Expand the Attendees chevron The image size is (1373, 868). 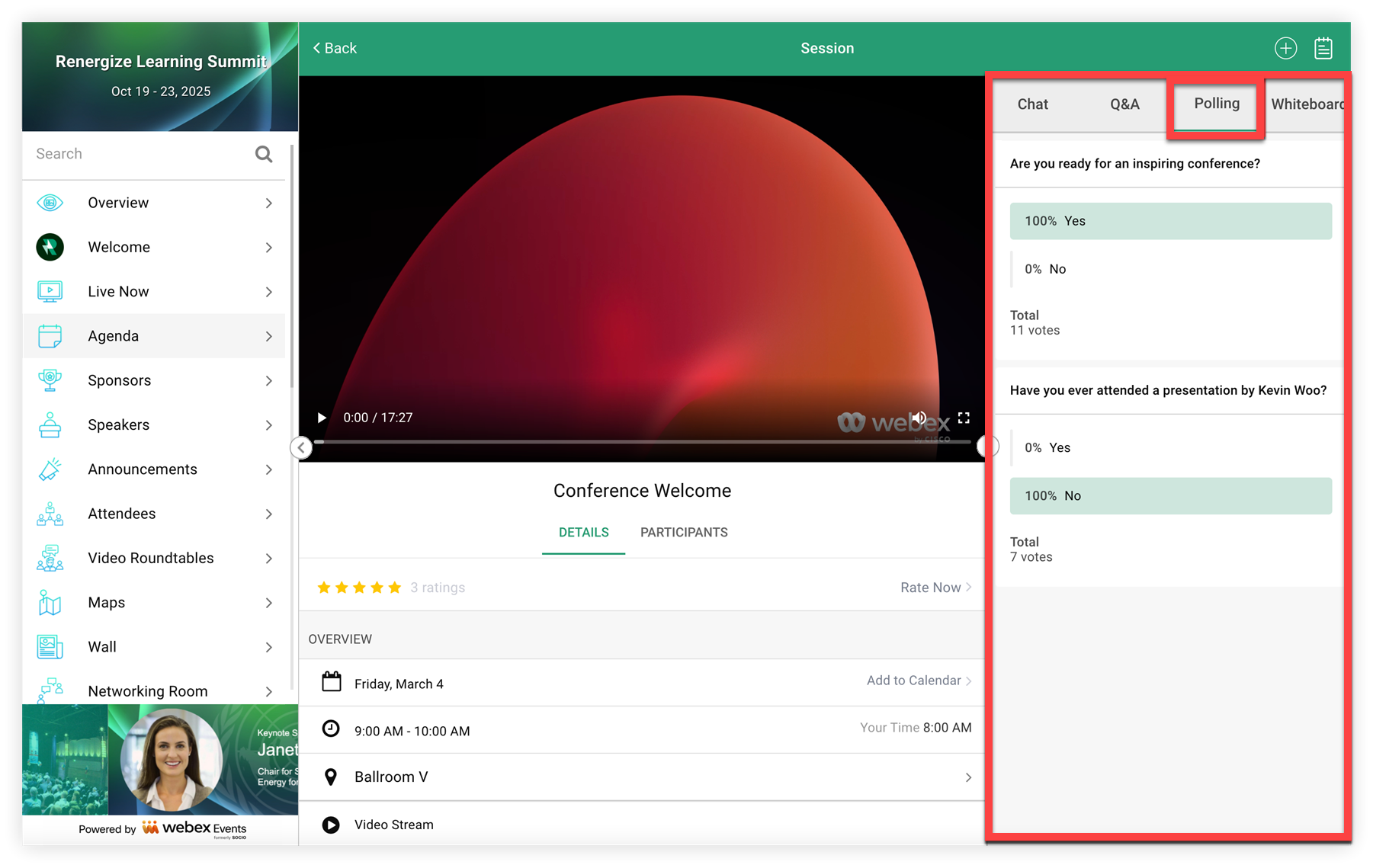tap(269, 514)
